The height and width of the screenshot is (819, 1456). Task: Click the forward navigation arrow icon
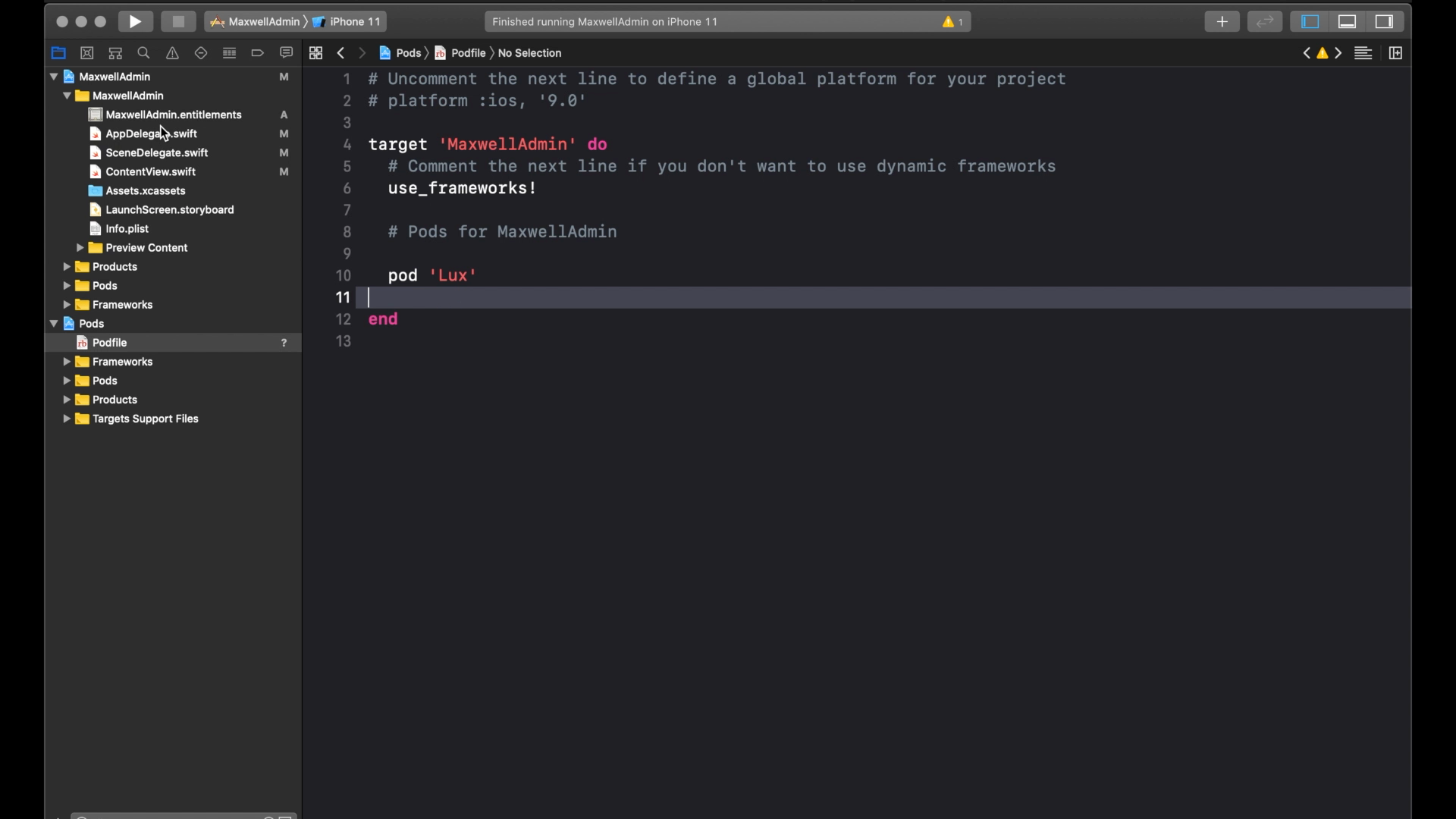tap(362, 52)
